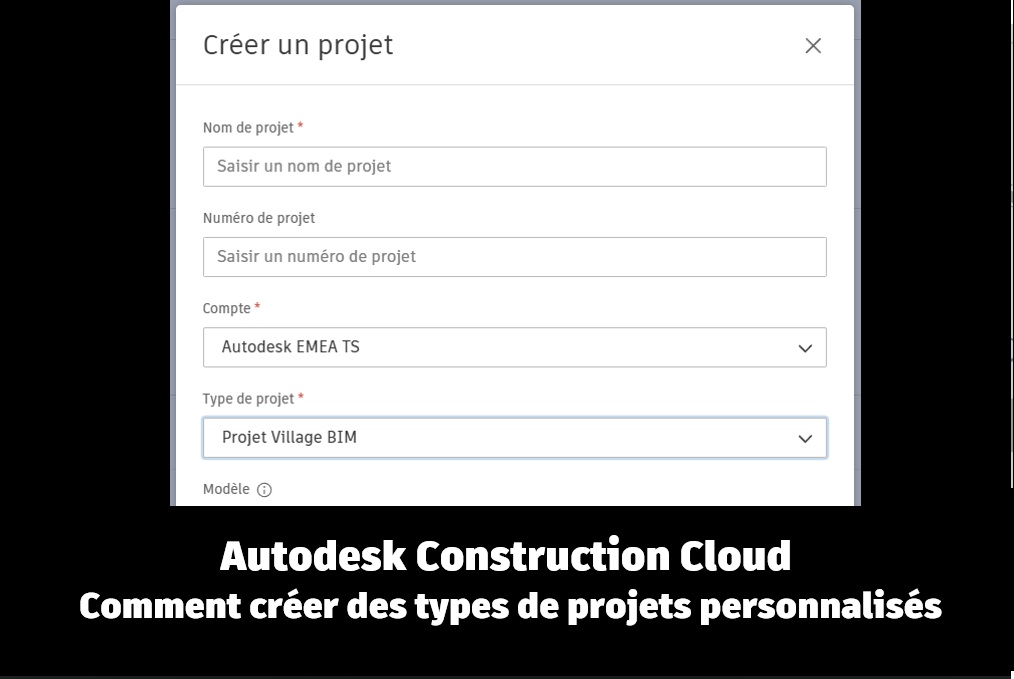1014x679 pixels.
Task: Click the chevron on the Compte field
Action: click(x=804, y=347)
